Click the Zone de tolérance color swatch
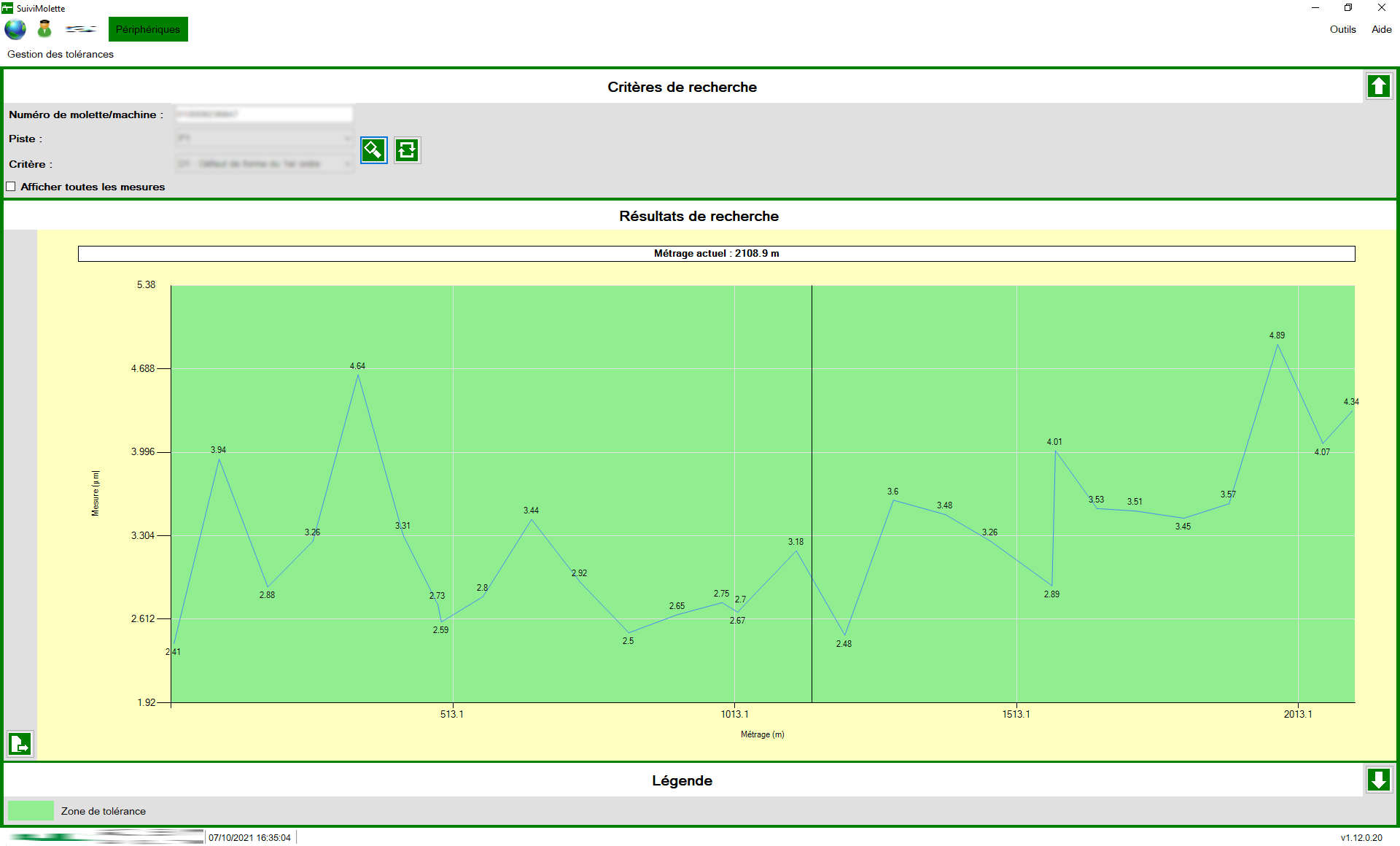The image size is (1400, 846). pos(31,811)
